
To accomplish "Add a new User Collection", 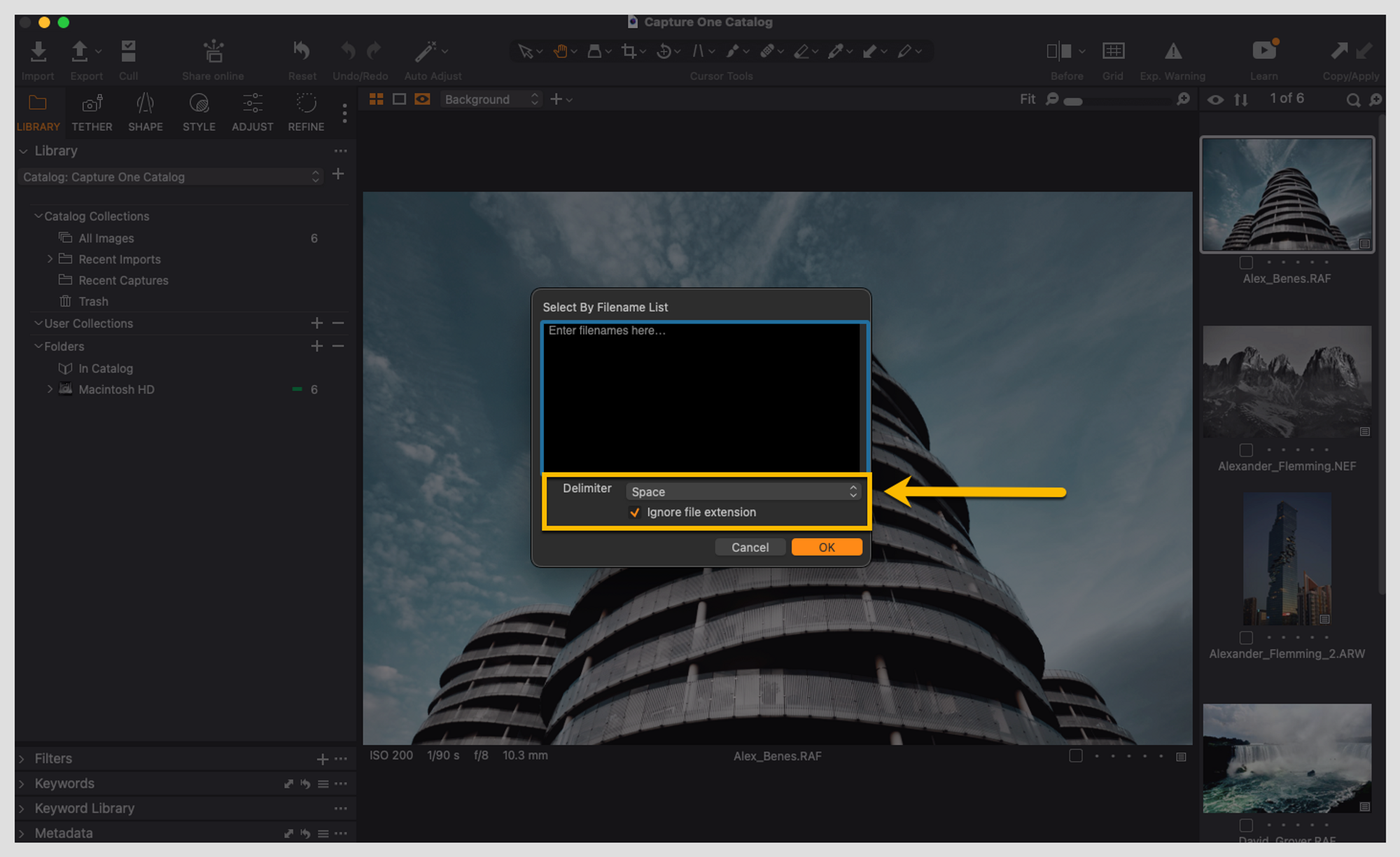I will click(x=317, y=323).
